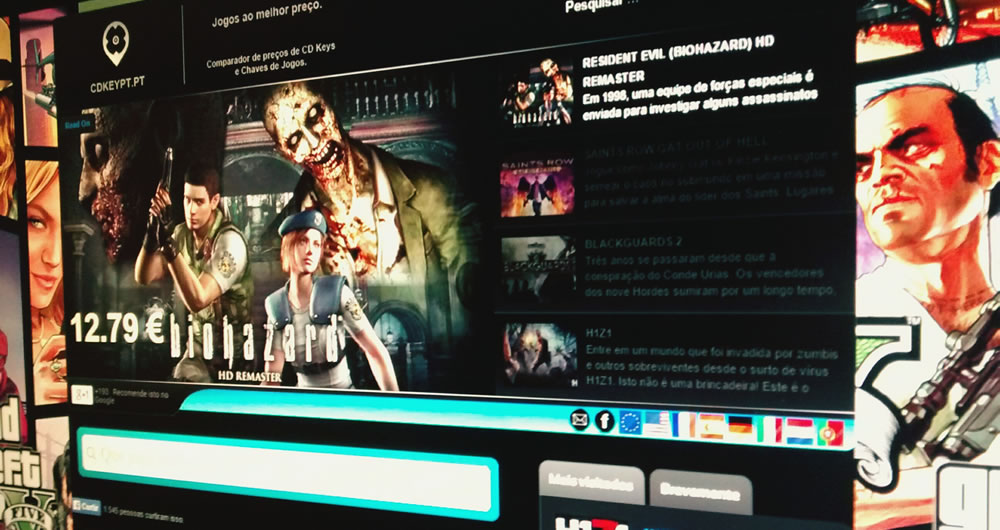Click the 'Read On' label on the banner
1000x530 pixels.
pos(78,124)
